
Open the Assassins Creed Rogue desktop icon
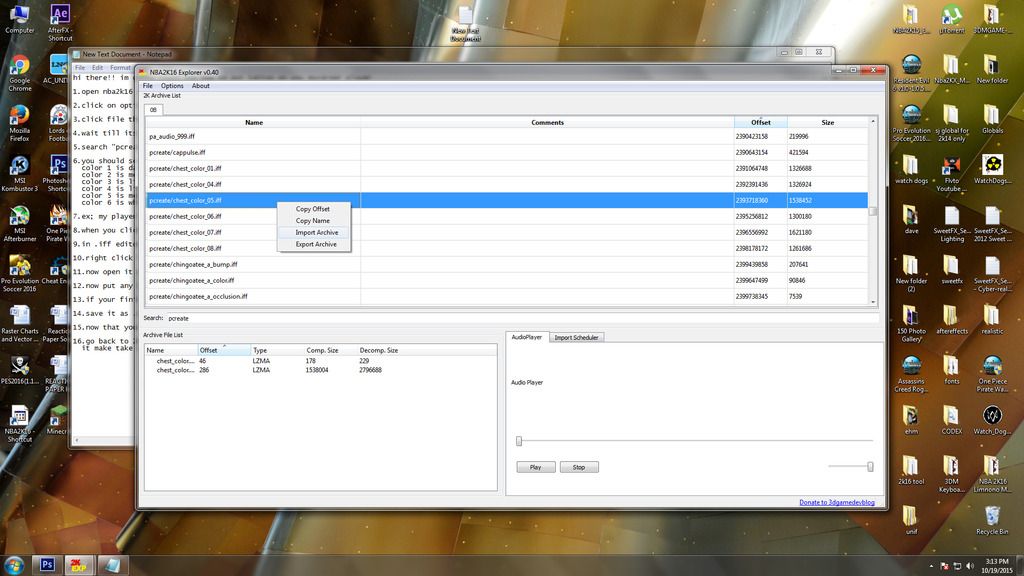[x=911, y=374]
